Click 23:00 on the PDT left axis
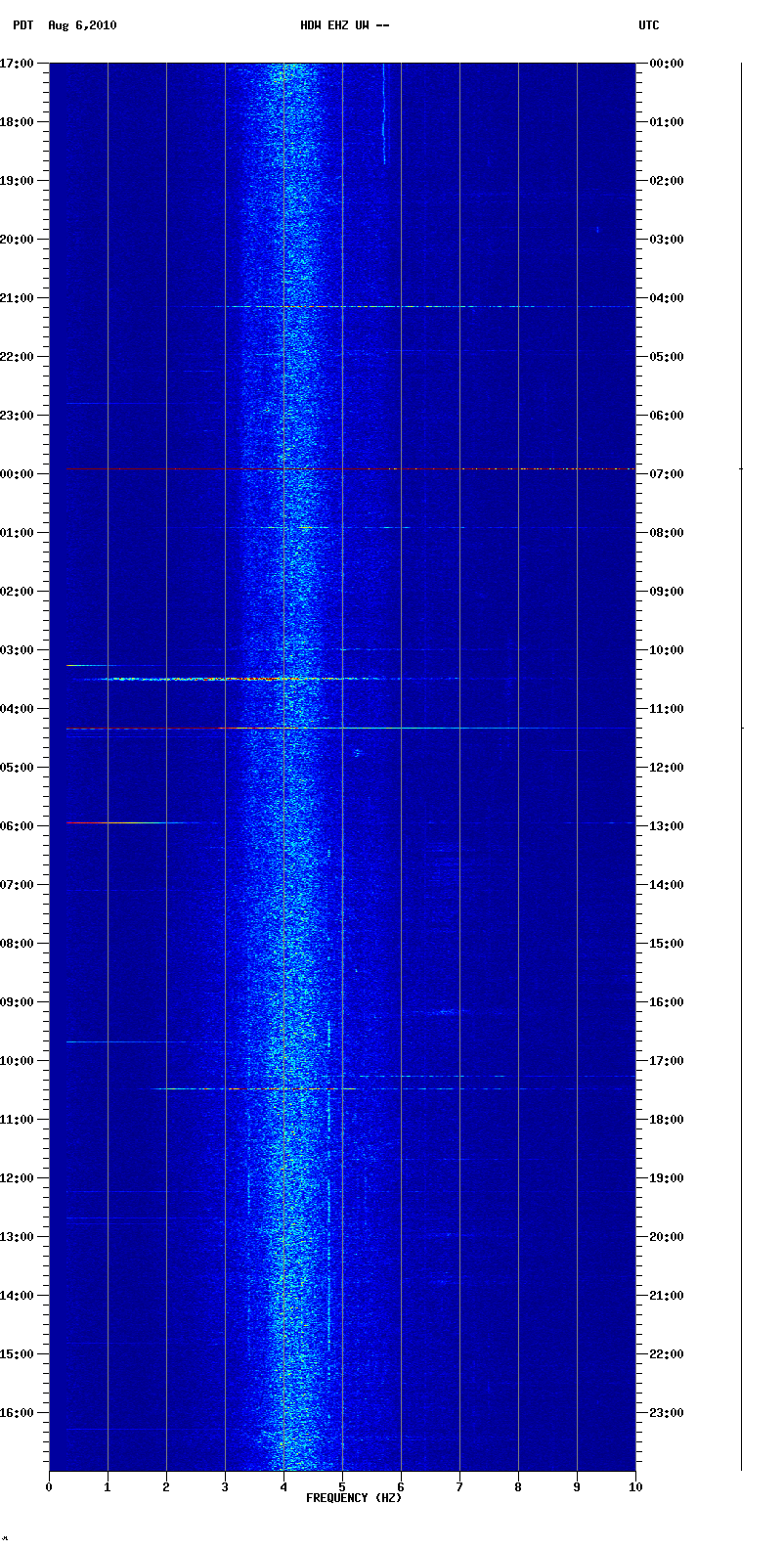784x1549 pixels. tap(19, 416)
